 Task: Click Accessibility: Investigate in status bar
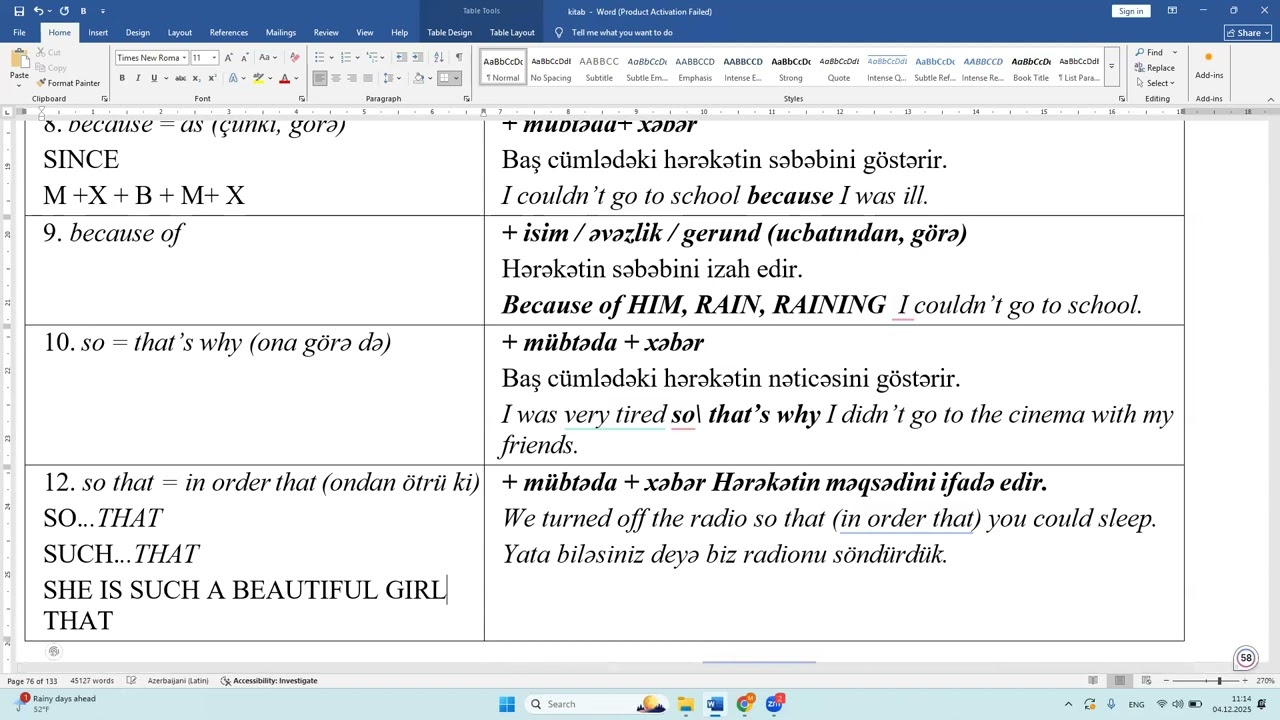269,681
